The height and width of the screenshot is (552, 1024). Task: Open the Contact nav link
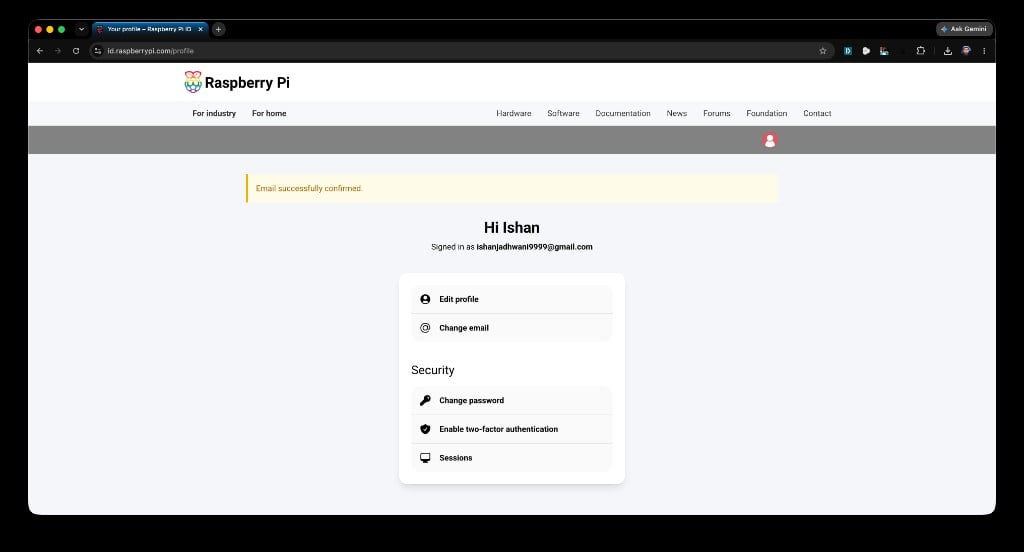pyautogui.click(x=817, y=113)
